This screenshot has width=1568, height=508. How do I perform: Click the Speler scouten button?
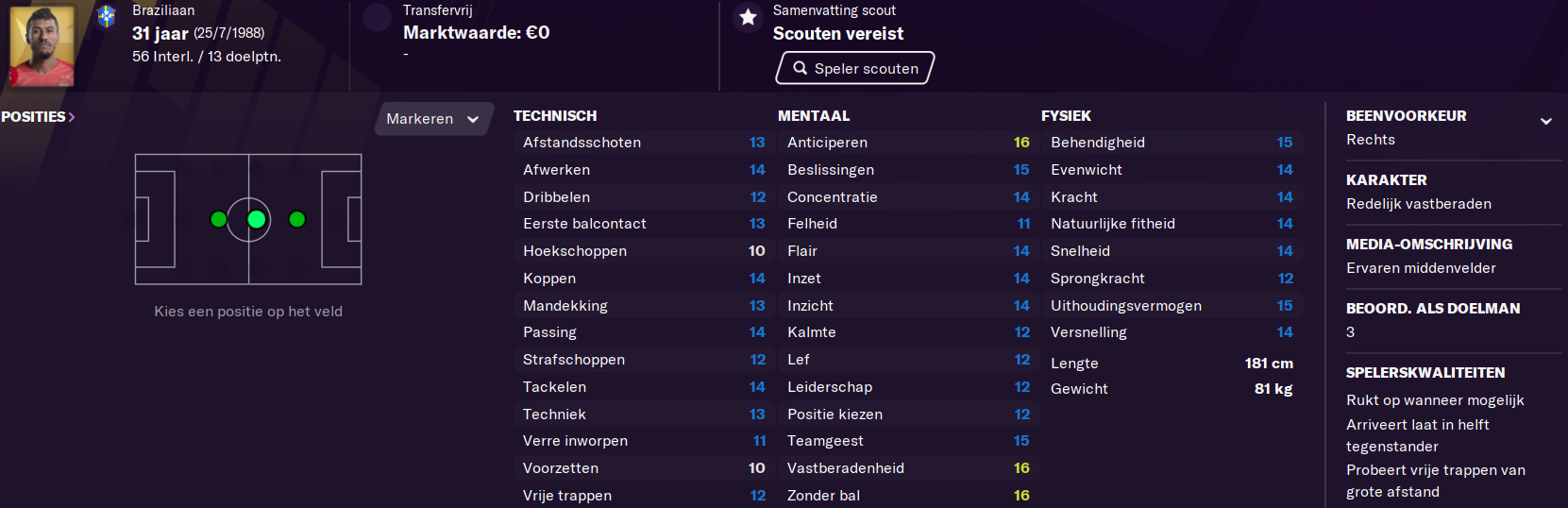click(855, 68)
